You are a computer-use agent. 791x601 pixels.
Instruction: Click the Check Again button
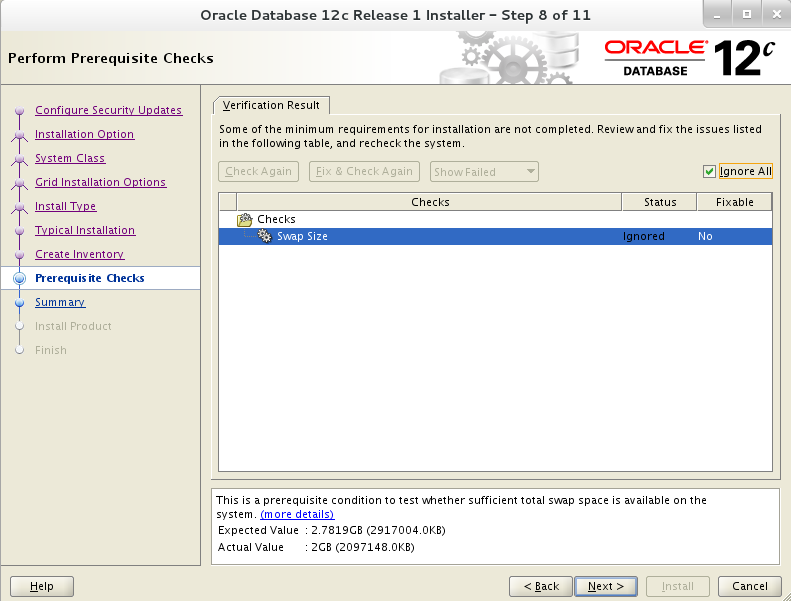pos(258,172)
